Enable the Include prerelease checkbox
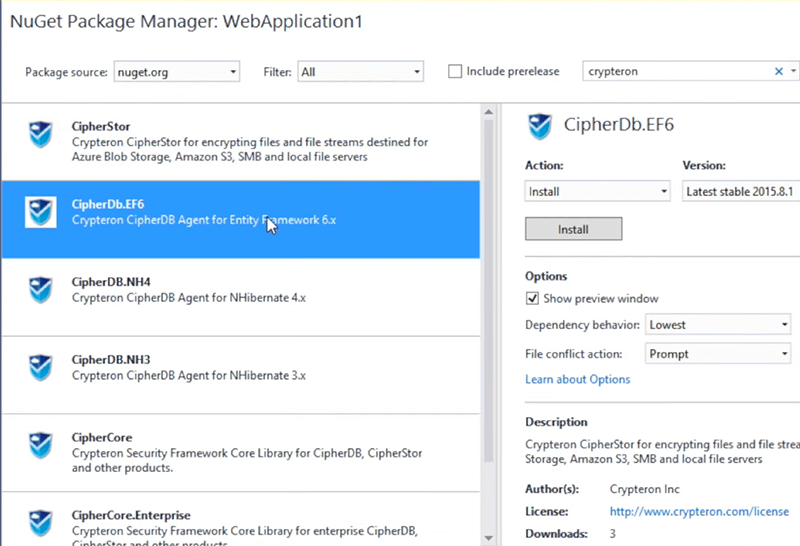The height and width of the screenshot is (546, 800). point(456,71)
